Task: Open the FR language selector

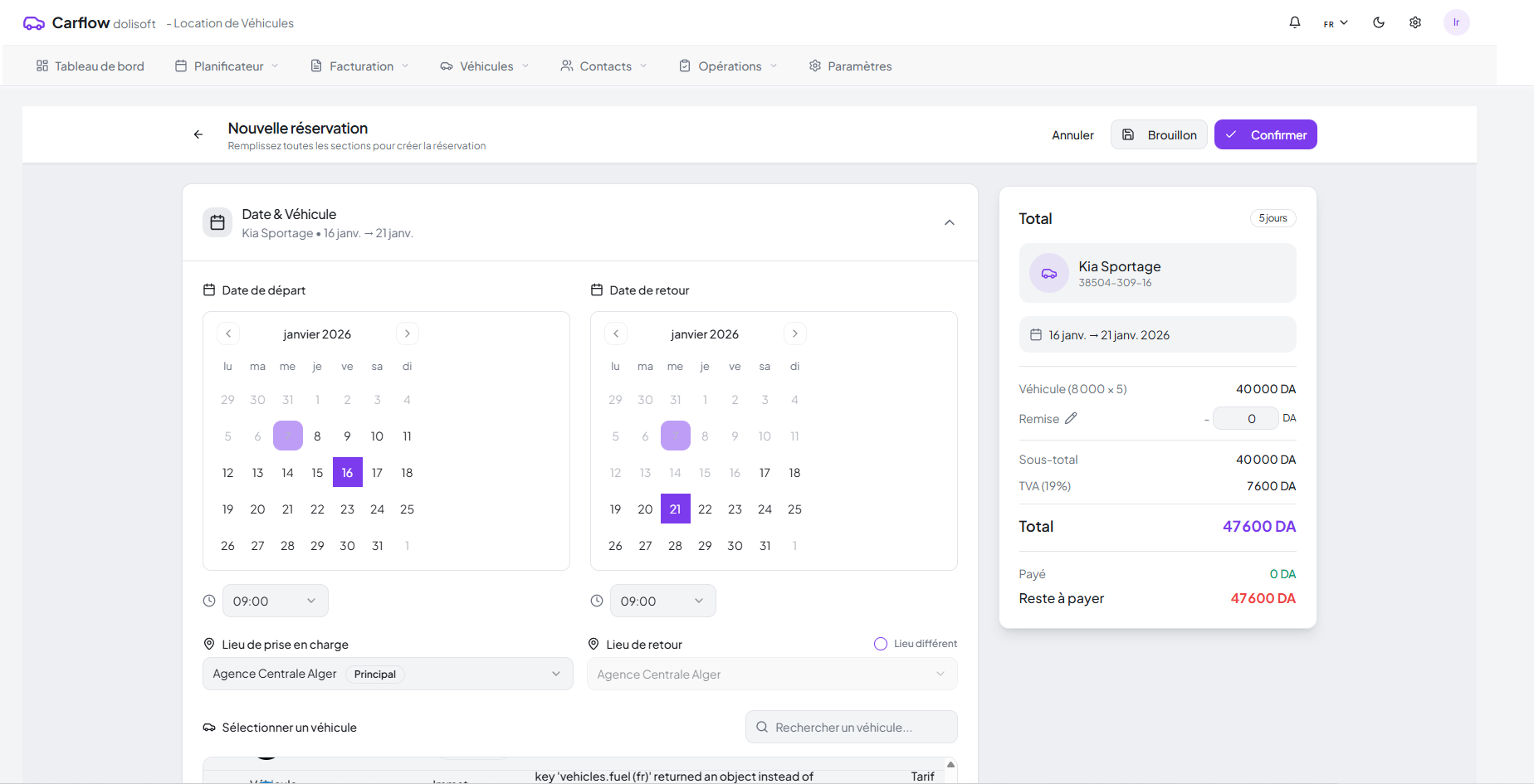Action: click(1335, 23)
